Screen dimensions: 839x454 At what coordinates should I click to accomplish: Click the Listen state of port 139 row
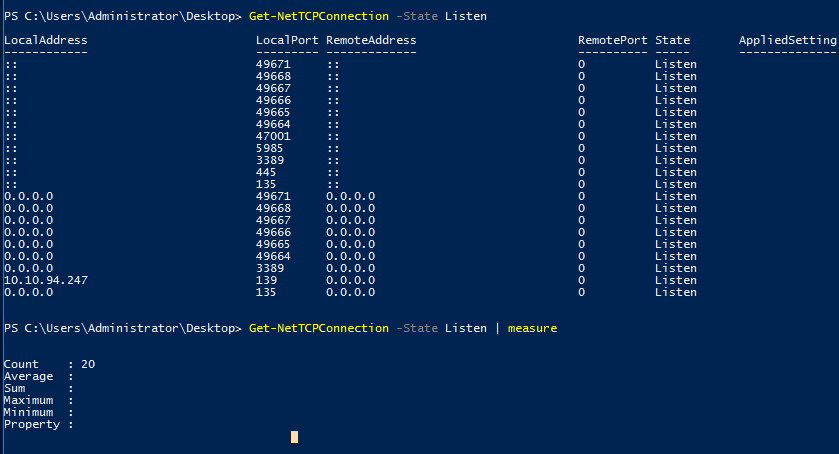(x=675, y=280)
